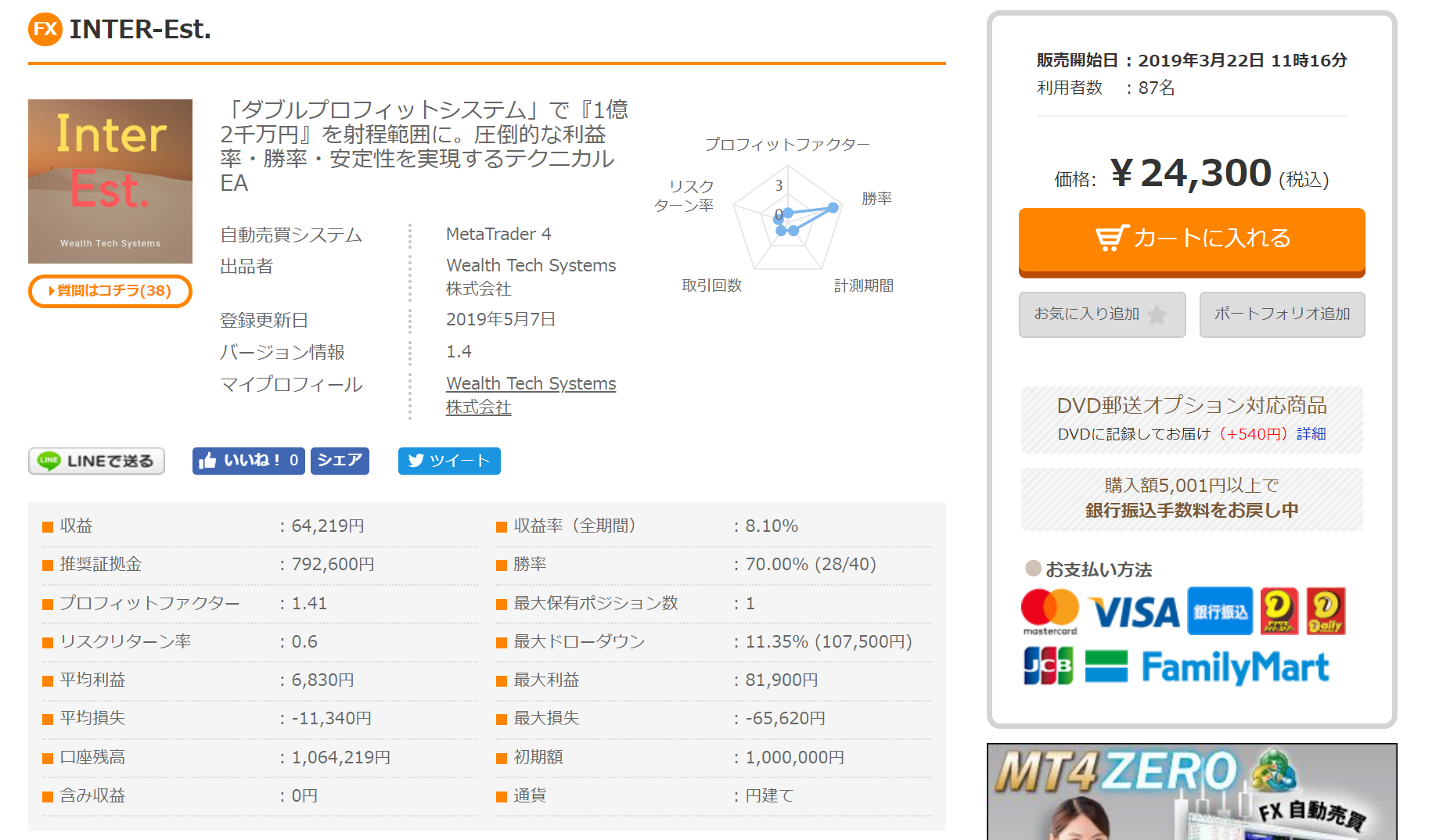Click the yellow Daily payment logo

[1326, 611]
